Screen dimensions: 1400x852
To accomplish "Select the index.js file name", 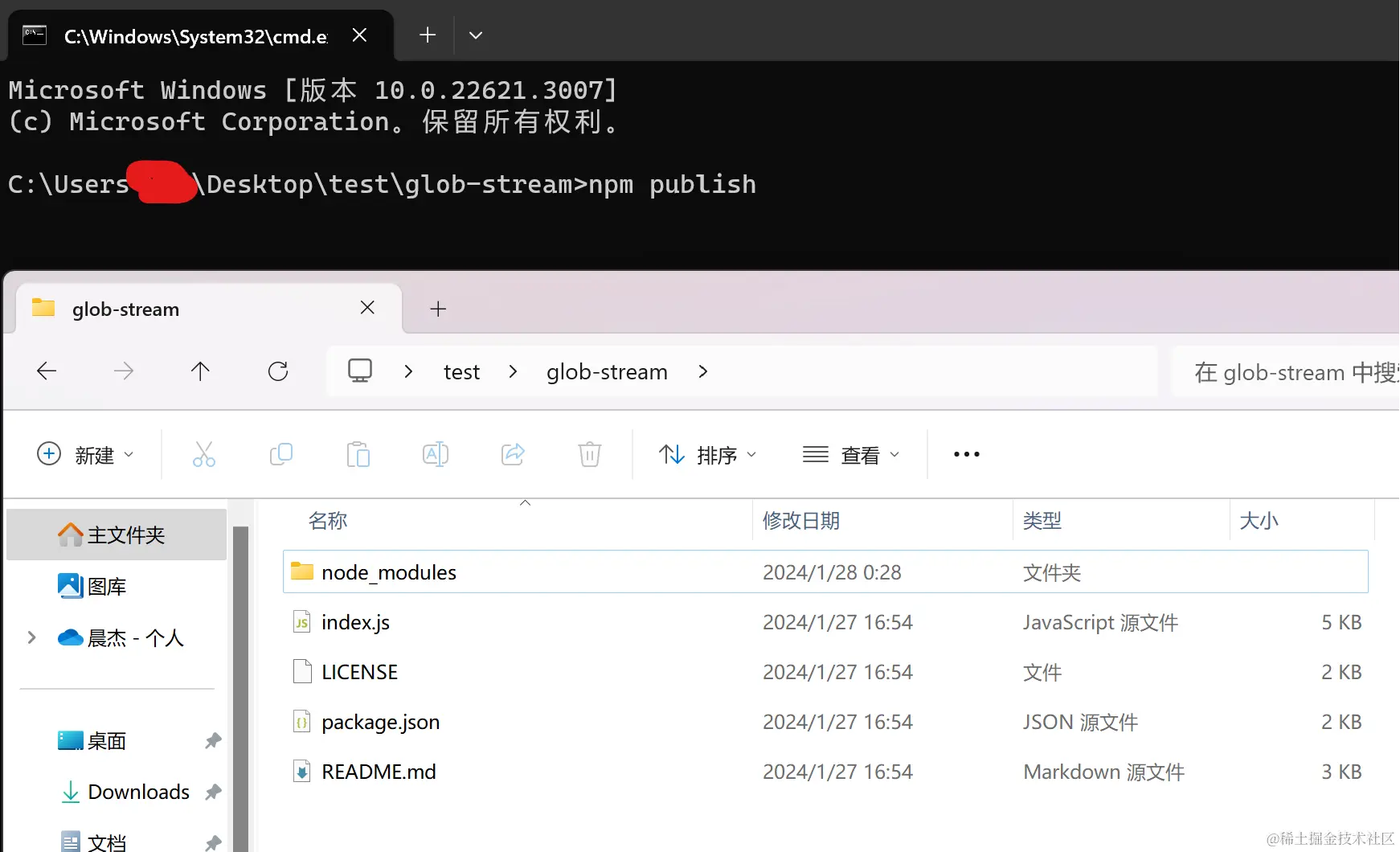I will click(355, 622).
